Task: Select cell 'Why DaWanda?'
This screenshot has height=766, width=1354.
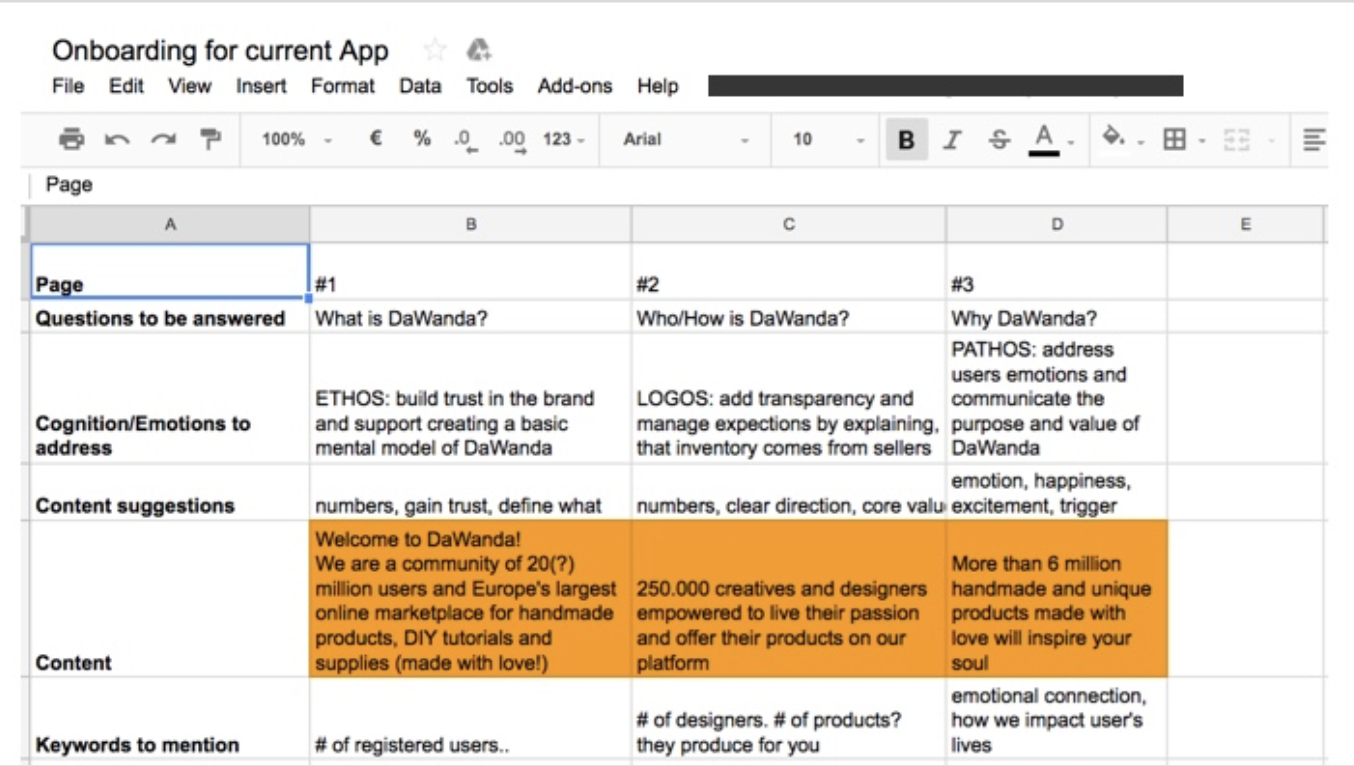Action: pyautogui.click(x=1056, y=318)
